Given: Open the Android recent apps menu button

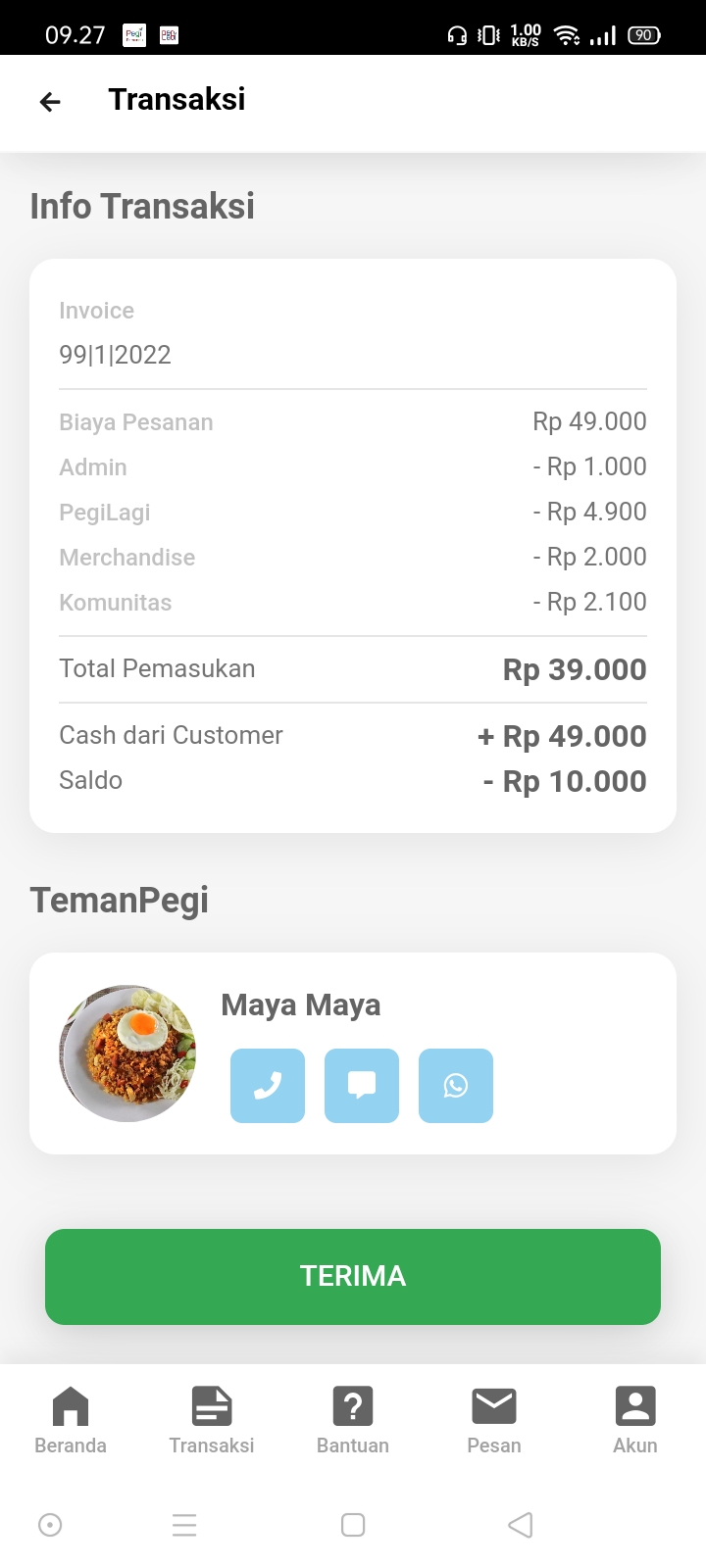Looking at the screenshot, I should click(184, 1525).
